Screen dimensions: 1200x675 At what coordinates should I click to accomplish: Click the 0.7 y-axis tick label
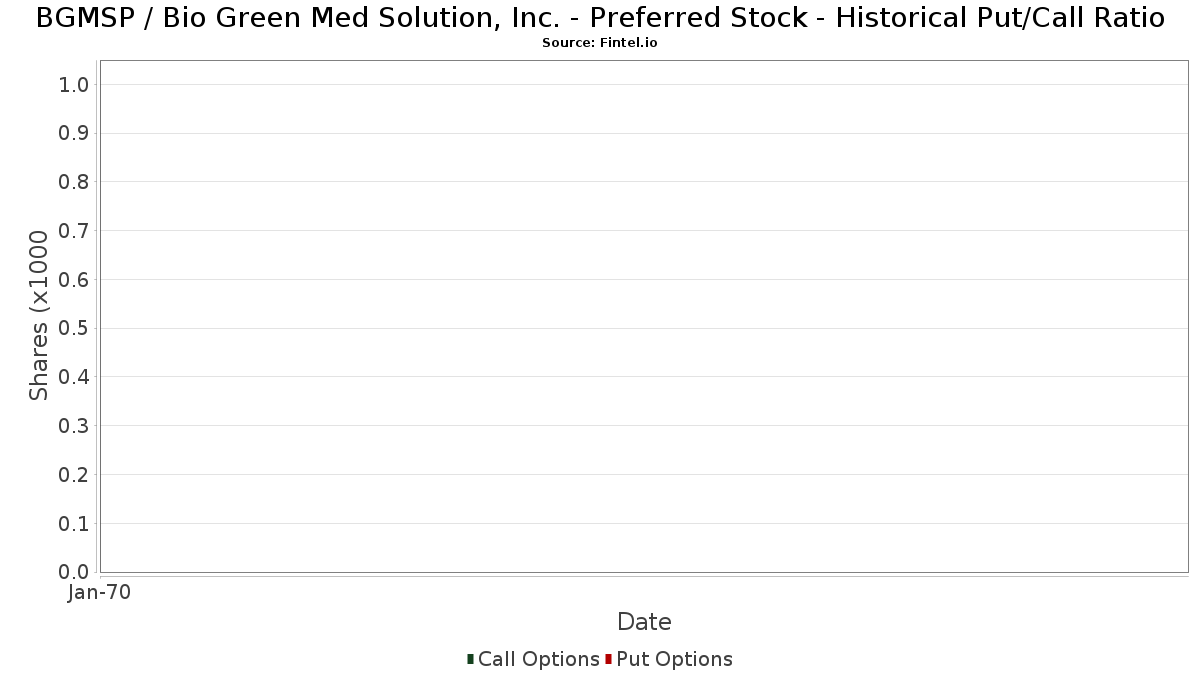coord(74,231)
